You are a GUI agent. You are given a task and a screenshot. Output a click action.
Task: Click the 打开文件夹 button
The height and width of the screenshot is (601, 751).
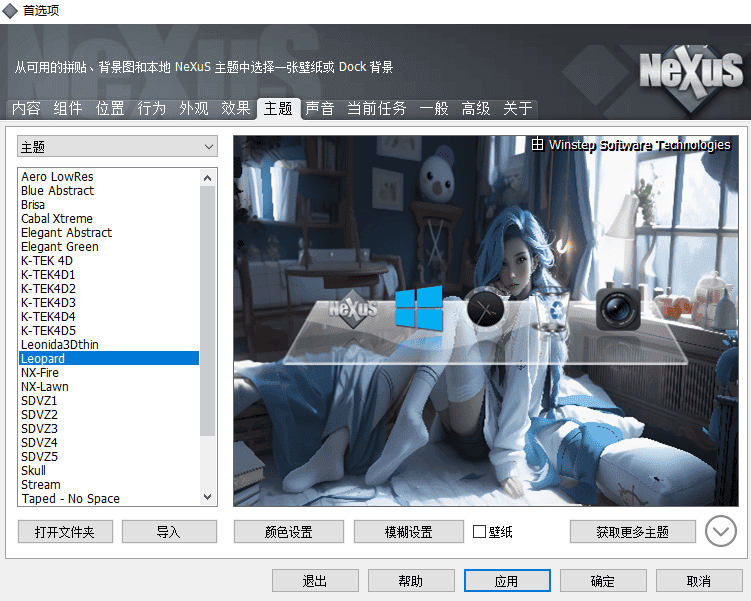tap(65, 532)
